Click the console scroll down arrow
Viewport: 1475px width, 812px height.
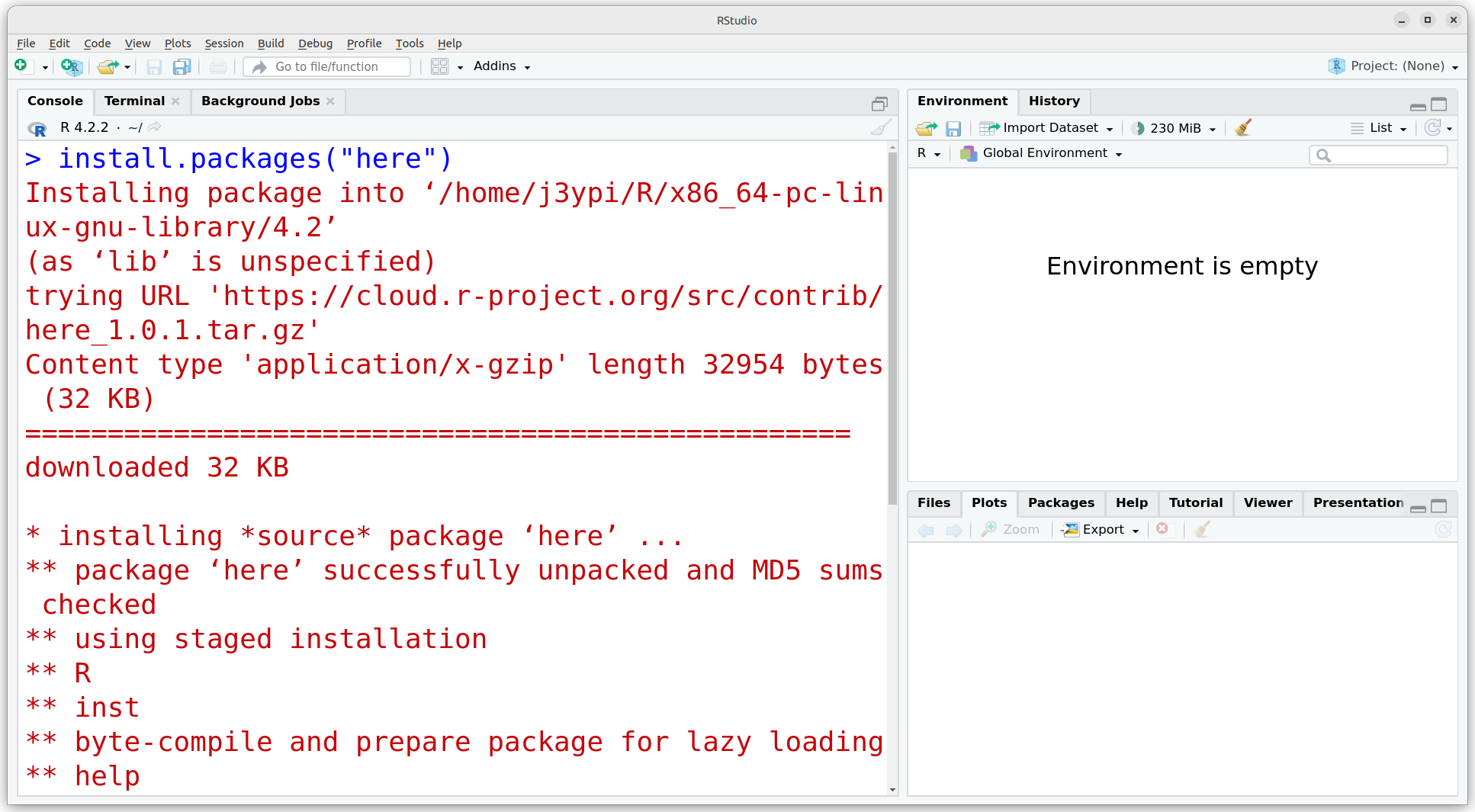(892, 790)
